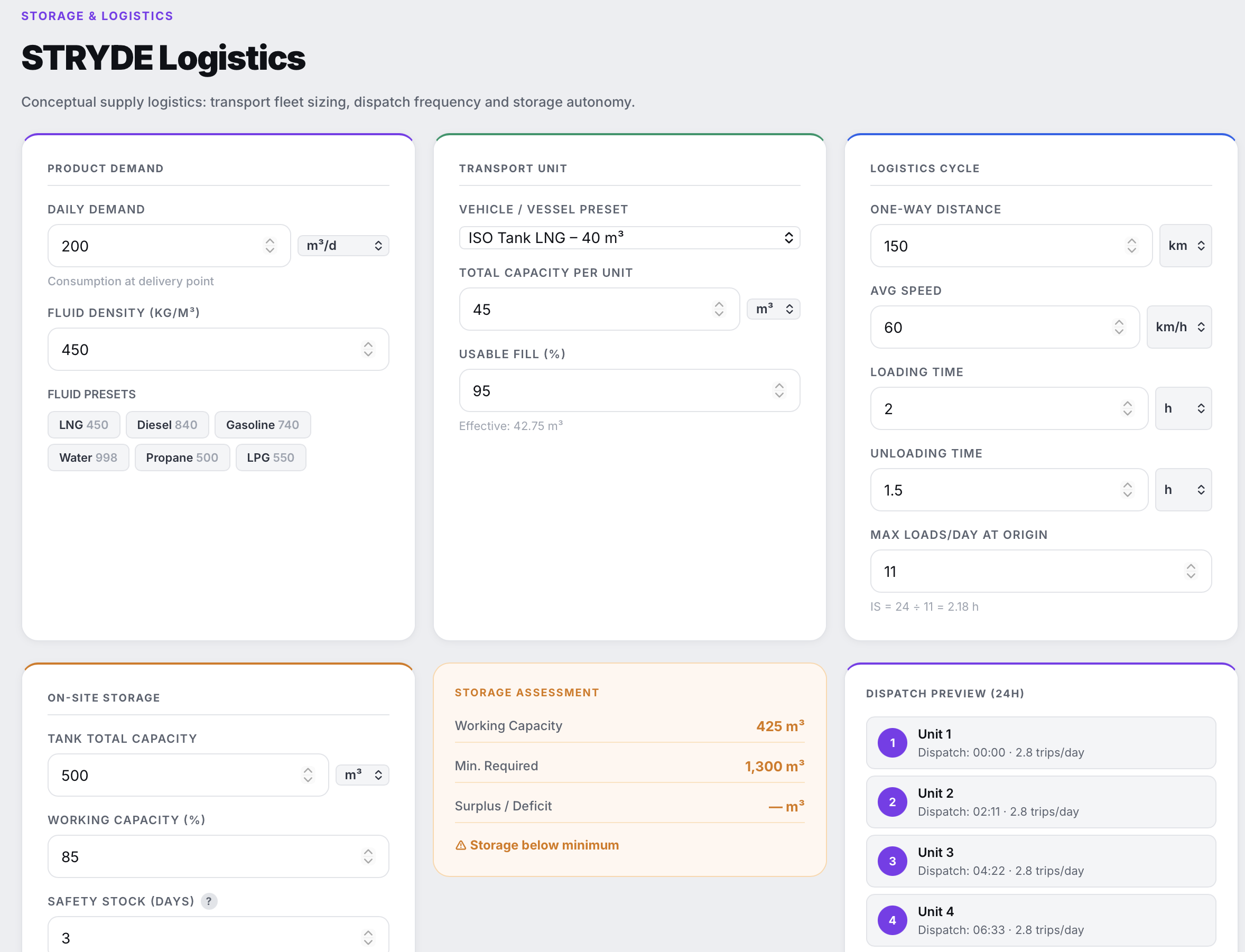Screen dimensions: 1245x952
Task: Open the vehicle / vessel preset dropdown
Action: coord(629,237)
